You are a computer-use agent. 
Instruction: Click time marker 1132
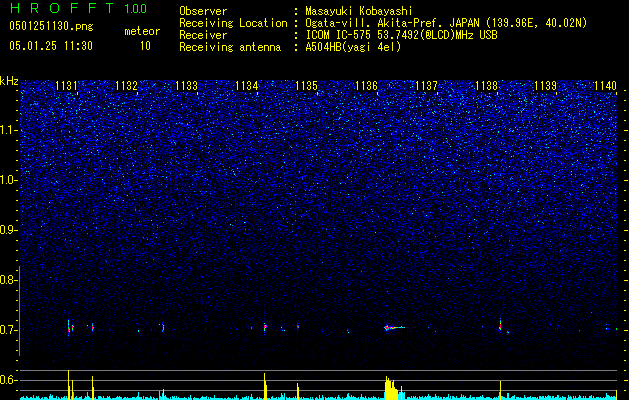point(126,85)
